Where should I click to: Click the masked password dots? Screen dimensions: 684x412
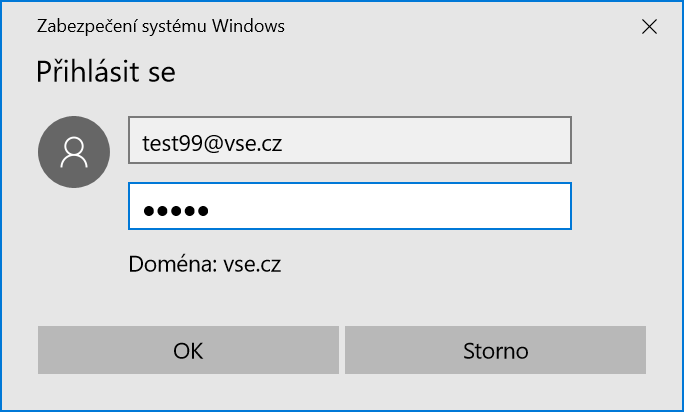(175, 210)
